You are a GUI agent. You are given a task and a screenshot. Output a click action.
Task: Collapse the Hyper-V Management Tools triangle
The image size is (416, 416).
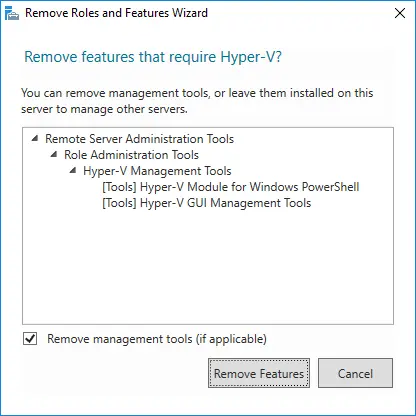pyautogui.click(x=73, y=170)
